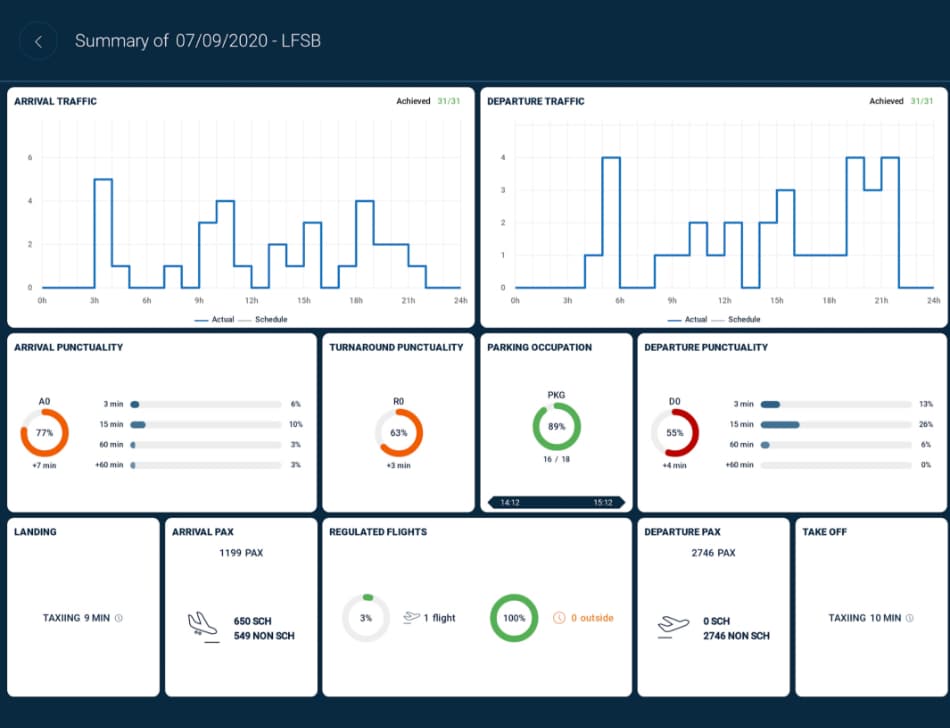Go back using the arrow button
Screen dimensions: 950x728
point(38,41)
